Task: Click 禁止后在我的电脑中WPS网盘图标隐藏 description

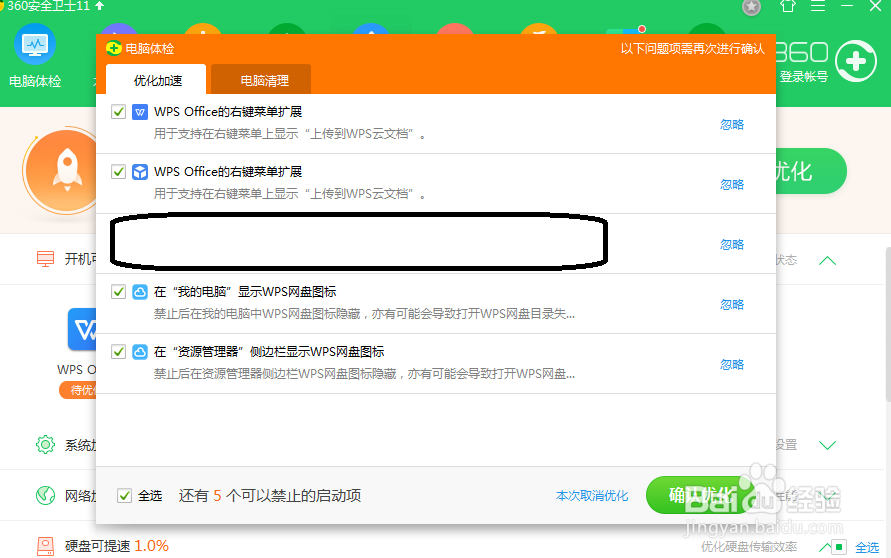Action: (x=364, y=314)
